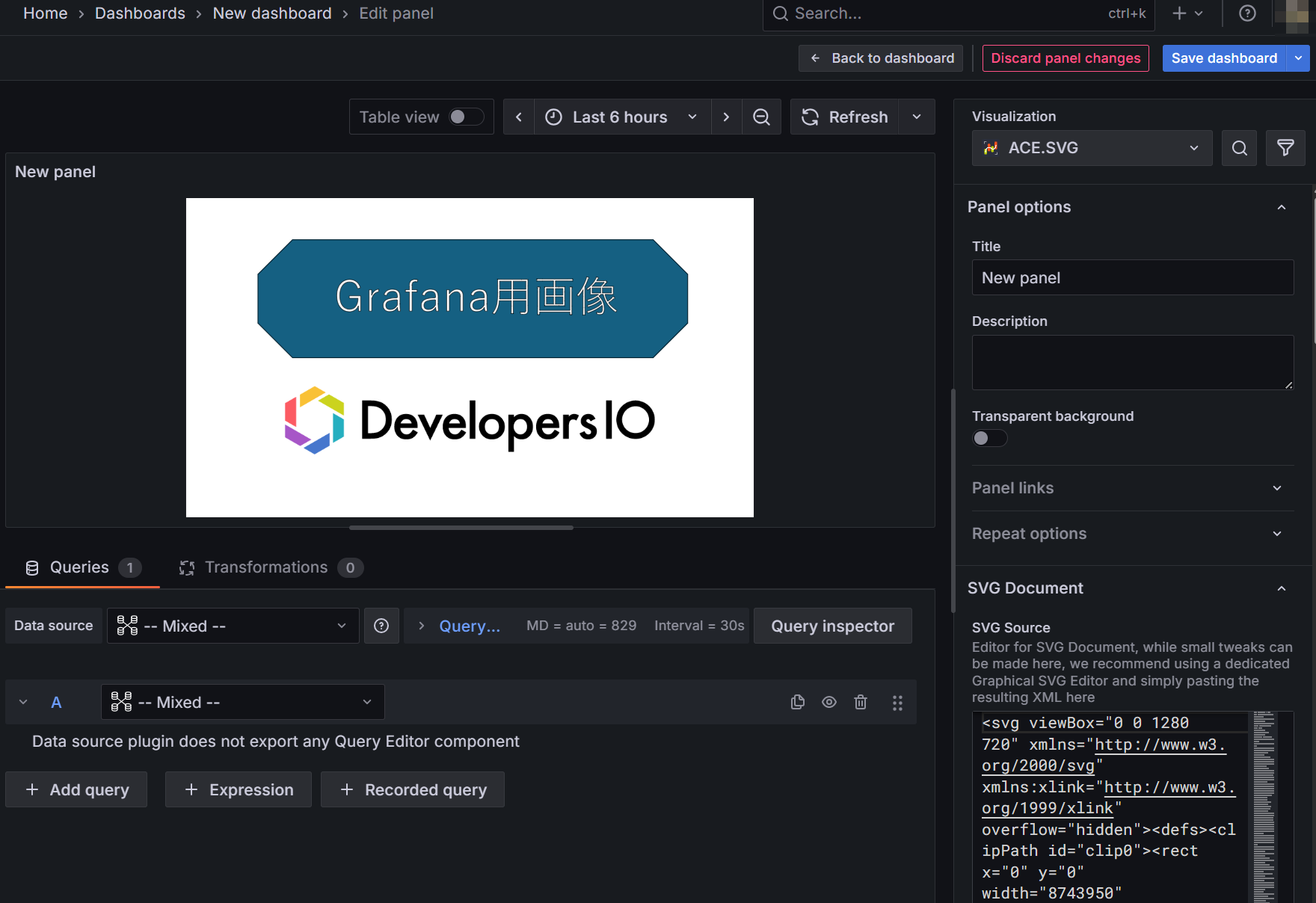Click the panel resize handle bar
The width and height of the screenshot is (1316, 903).
461,528
